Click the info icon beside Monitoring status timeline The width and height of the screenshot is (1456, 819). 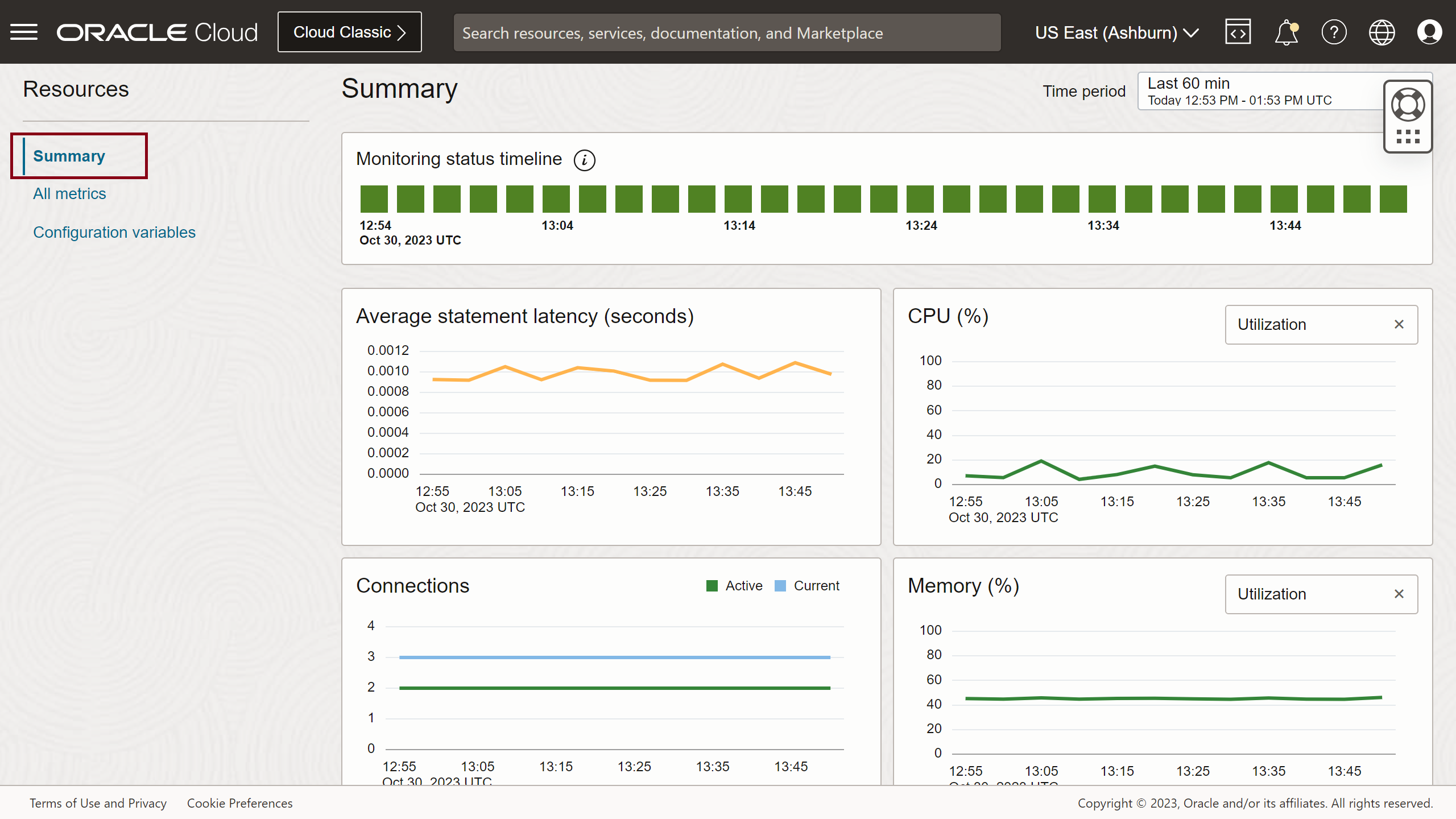tap(585, 160)
